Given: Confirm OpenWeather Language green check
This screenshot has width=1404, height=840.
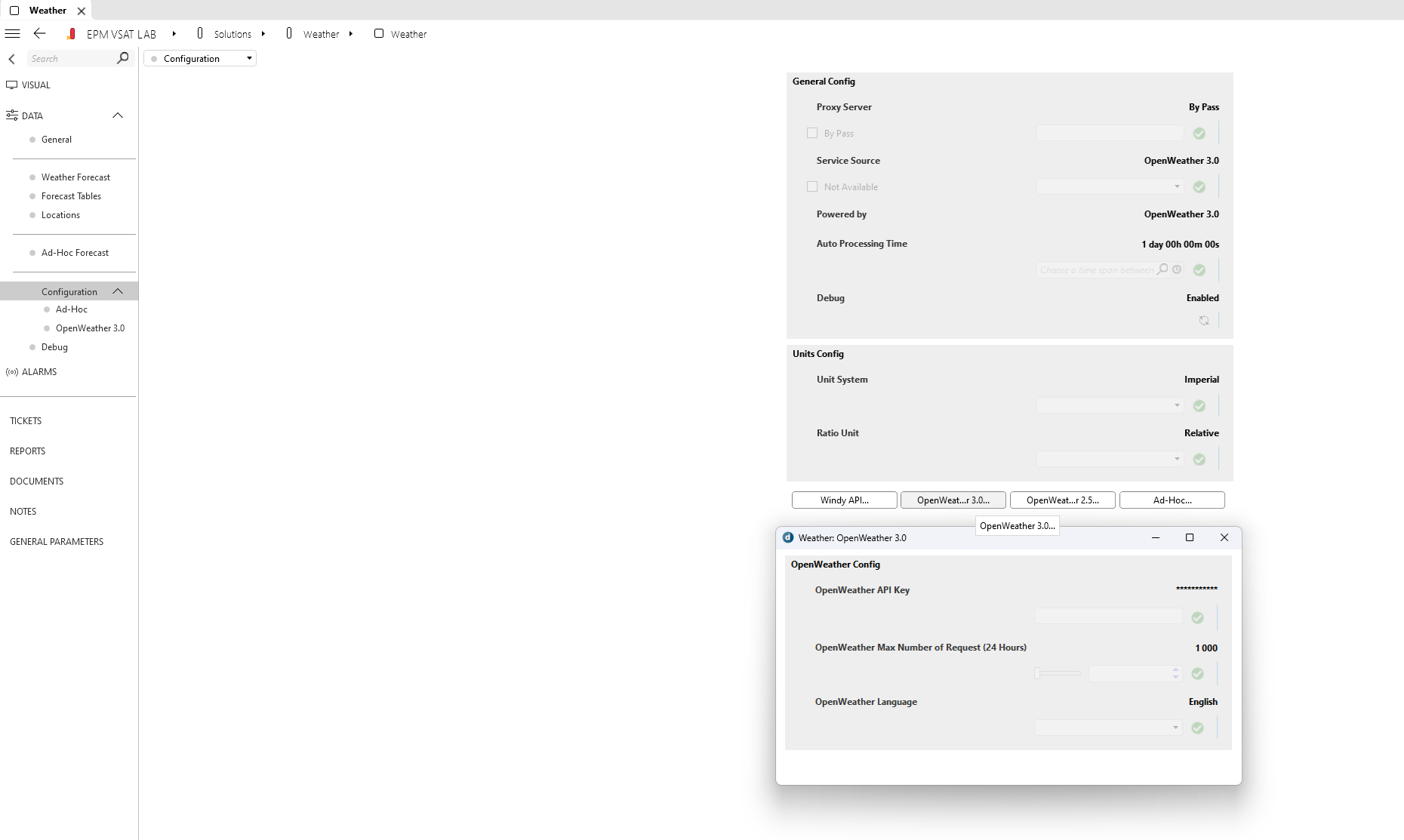Looking at the screenshot, I should (x=1198, y=728).
